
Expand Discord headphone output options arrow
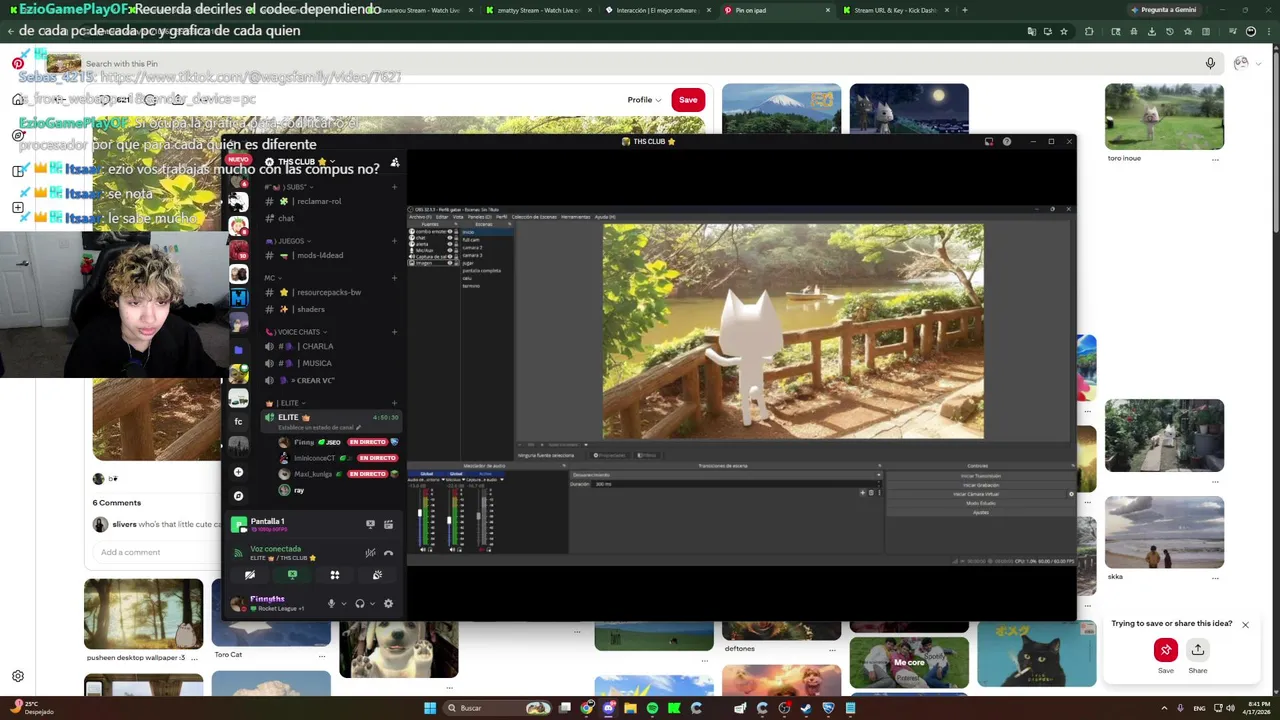click(372, 603)
